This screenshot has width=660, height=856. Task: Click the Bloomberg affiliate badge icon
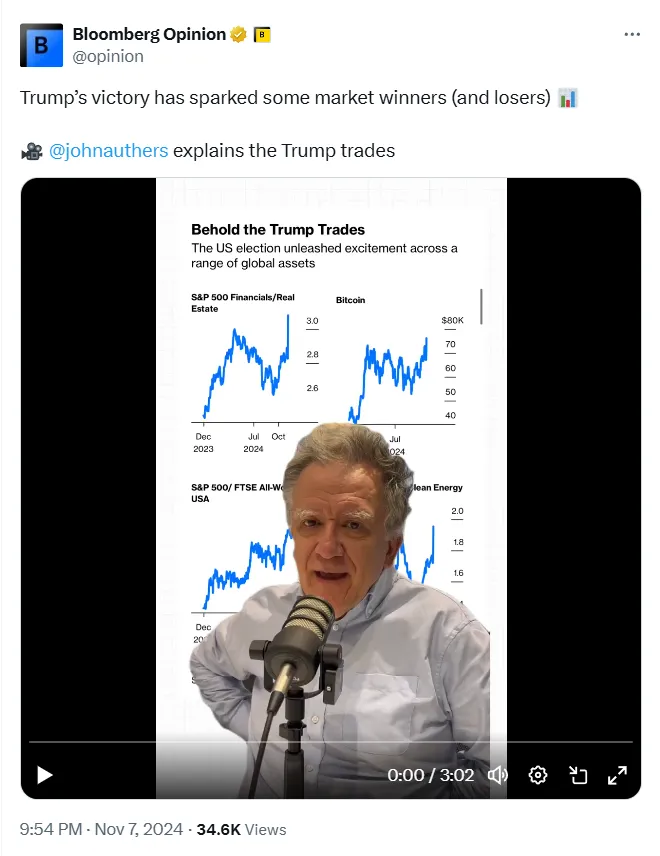click(262, 35)
